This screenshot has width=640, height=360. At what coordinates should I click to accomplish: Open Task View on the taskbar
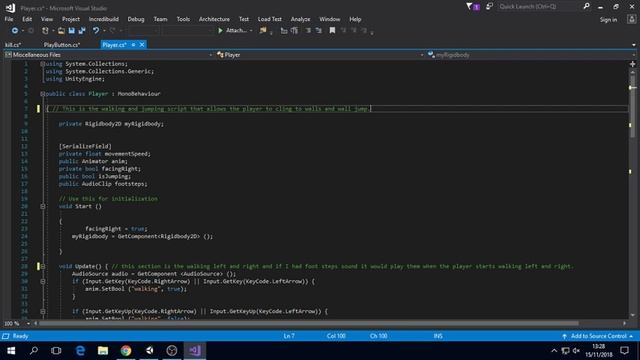pyautogui.click(x=56, y=351)
